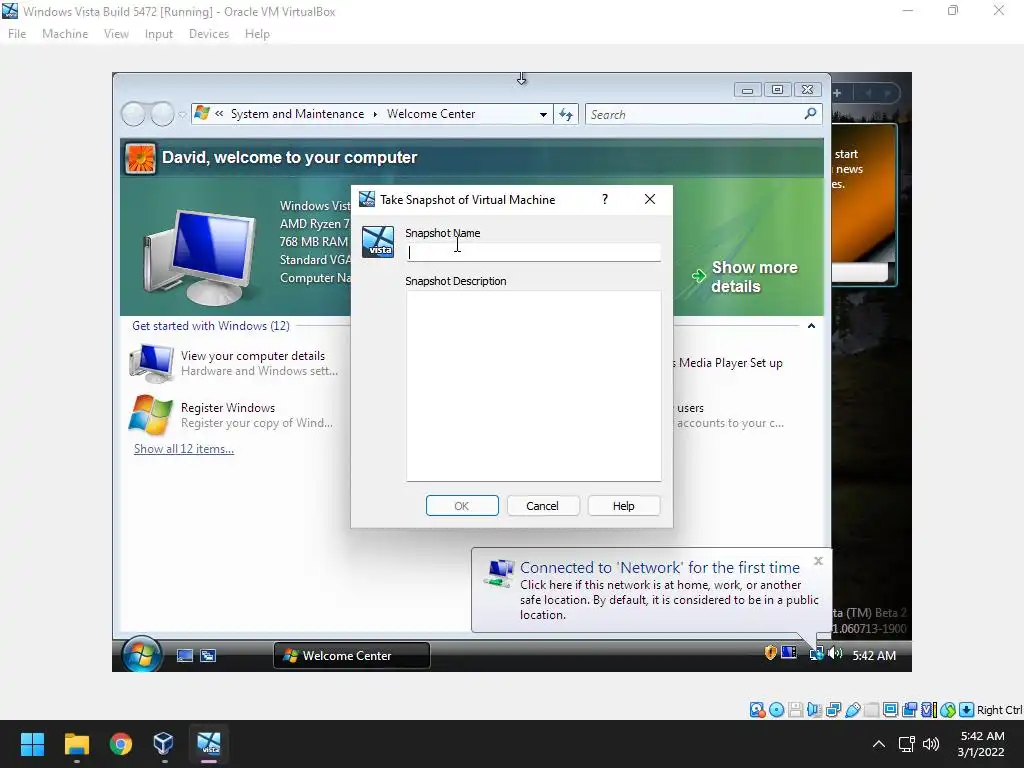This screenshot has height=768, width=1024.
Task: Click the Welcome Center taskbar button
Action: point(351,656)
